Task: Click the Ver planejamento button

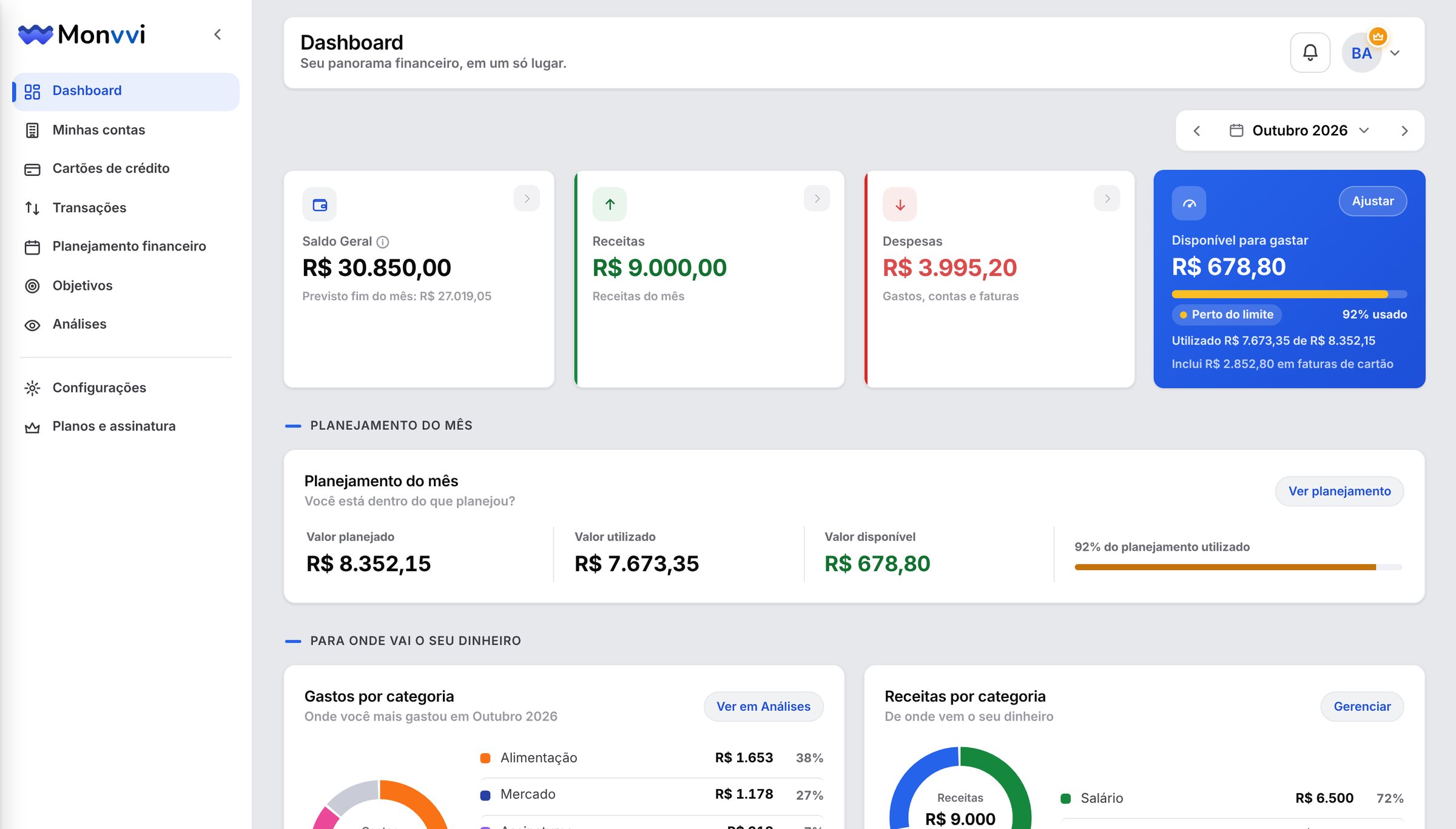Action: pyautogui.click(x=1340, y=491)
